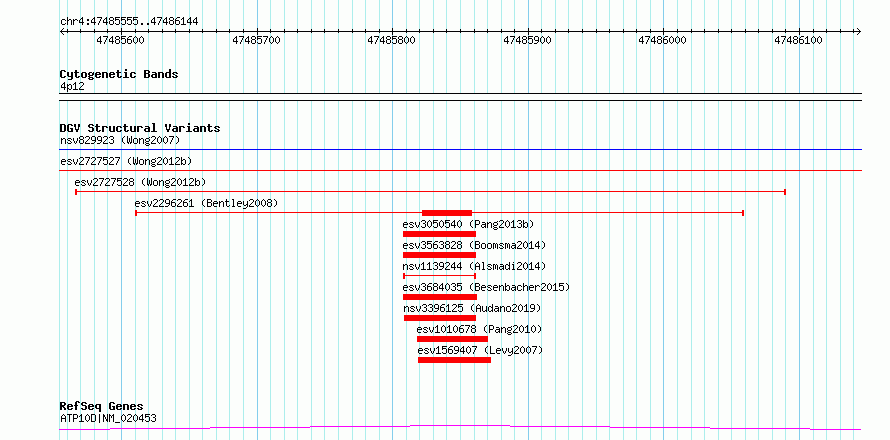Click the esv3684035 red variant bar
This screenshot has width=890, height=440.
coord(440,297)
